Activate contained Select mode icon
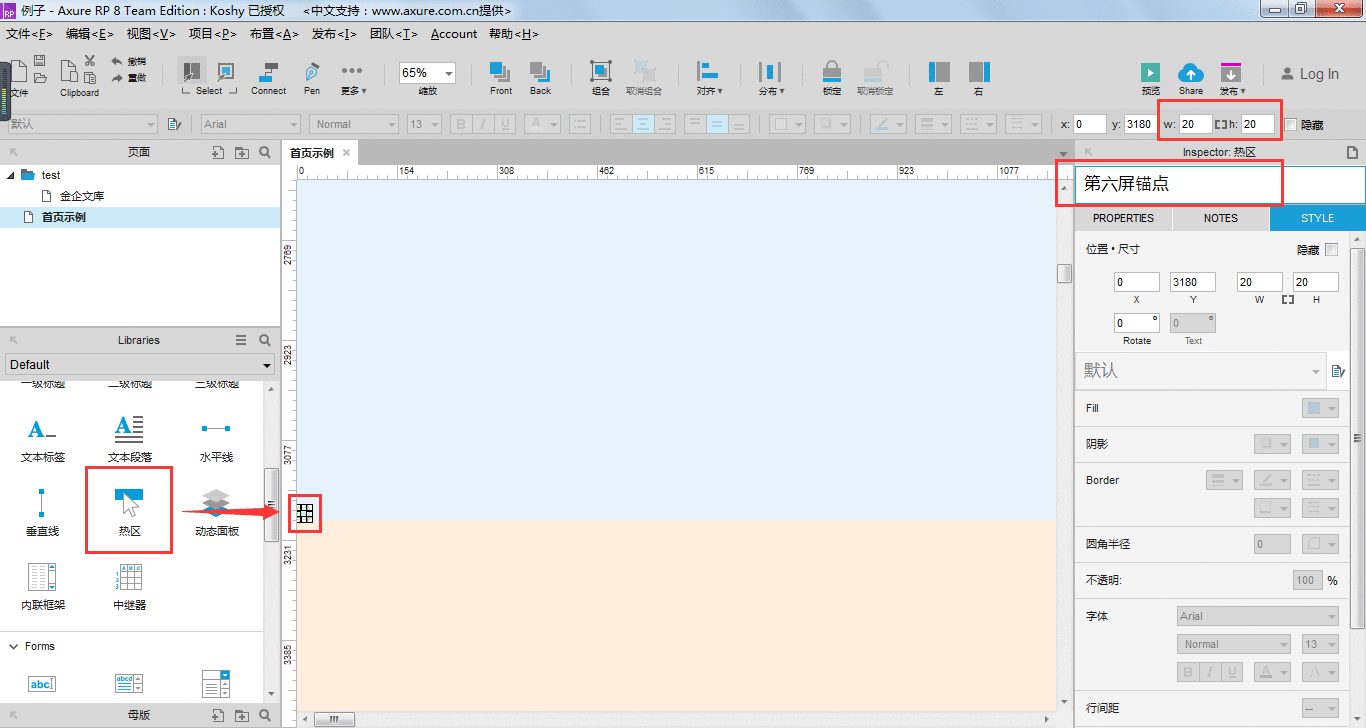The image size is (1366, 728). click(225, 72)
